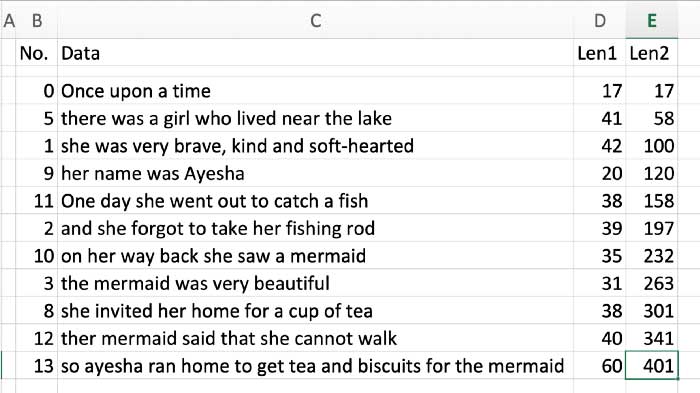Select cell containing 'Once upon a time'
The image size is (700, 393).
click(x=315, y=91)
